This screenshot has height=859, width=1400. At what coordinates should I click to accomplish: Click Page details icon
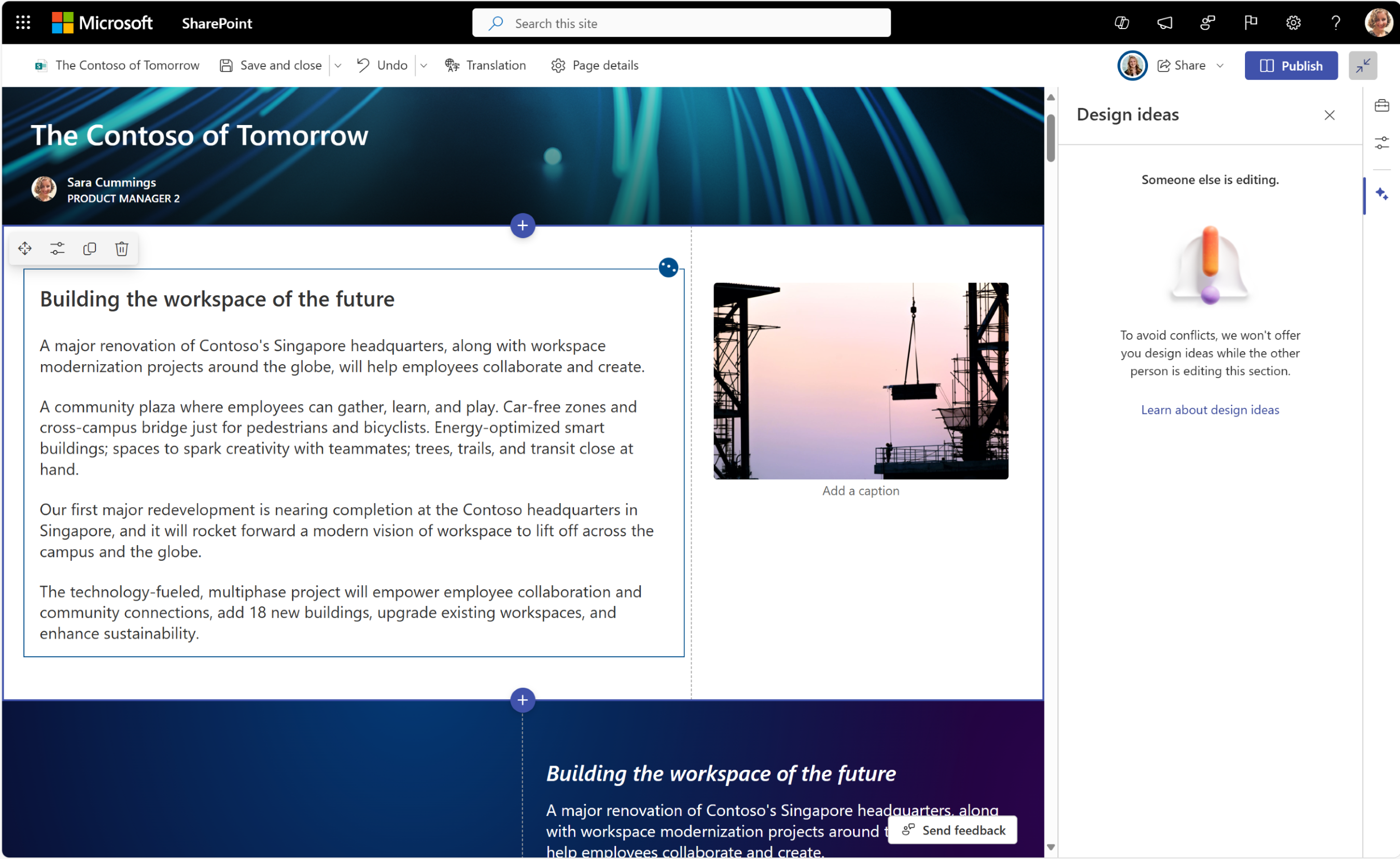tap(557, 65)
